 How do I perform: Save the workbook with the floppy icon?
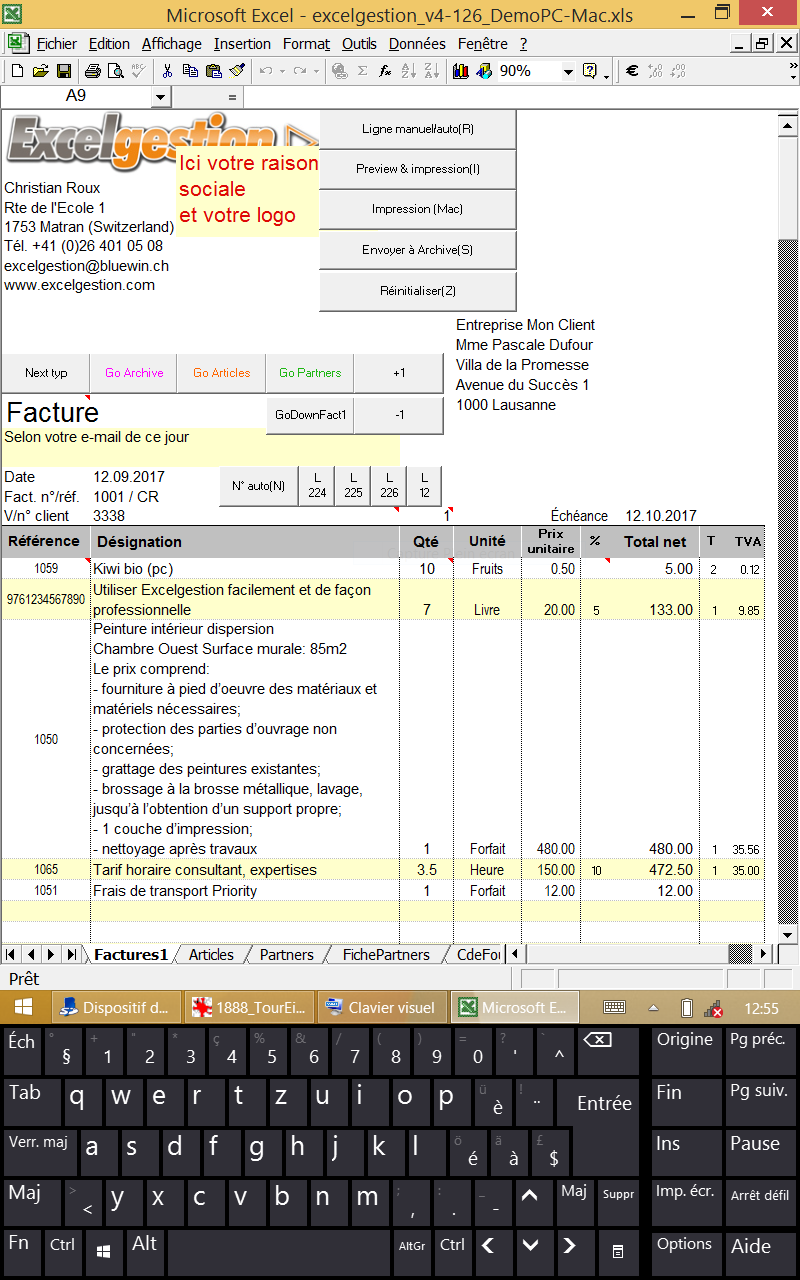tap(63, 71)
